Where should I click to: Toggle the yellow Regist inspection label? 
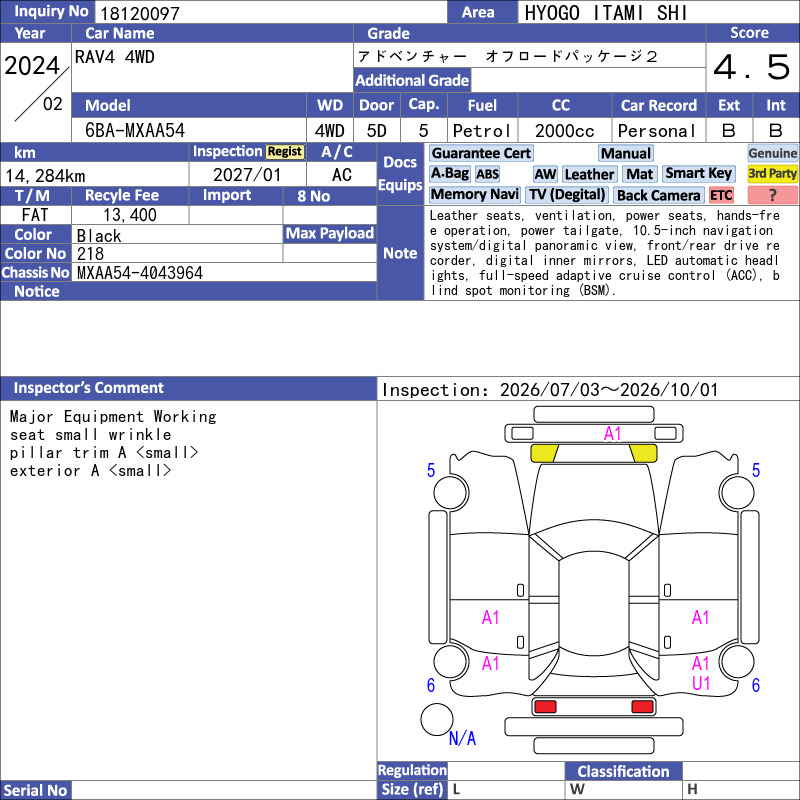pyautogui.click(x=285, y=152)
